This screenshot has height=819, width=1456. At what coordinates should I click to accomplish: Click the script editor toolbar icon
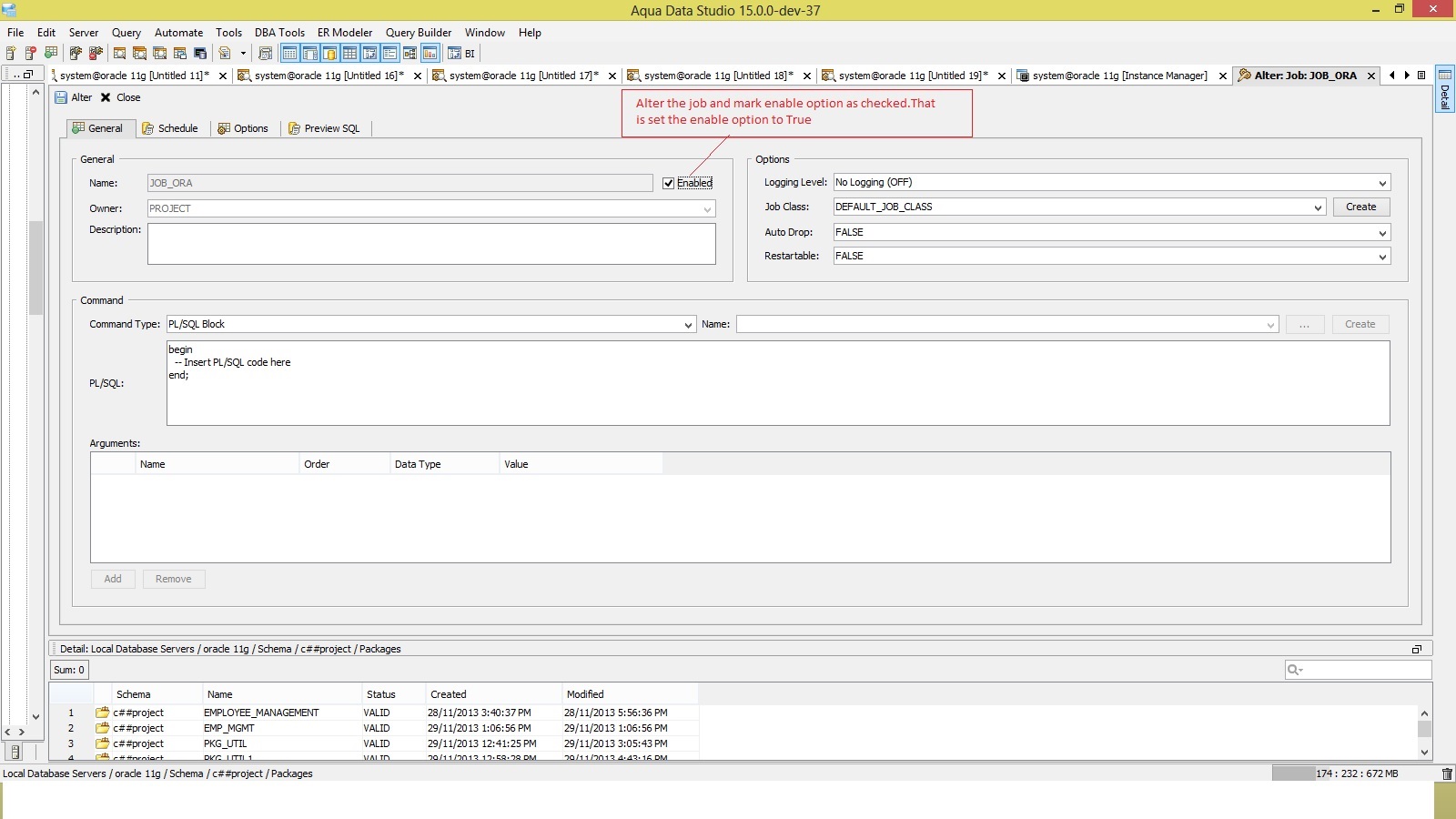pyautogui.click(x=225, y=54)
